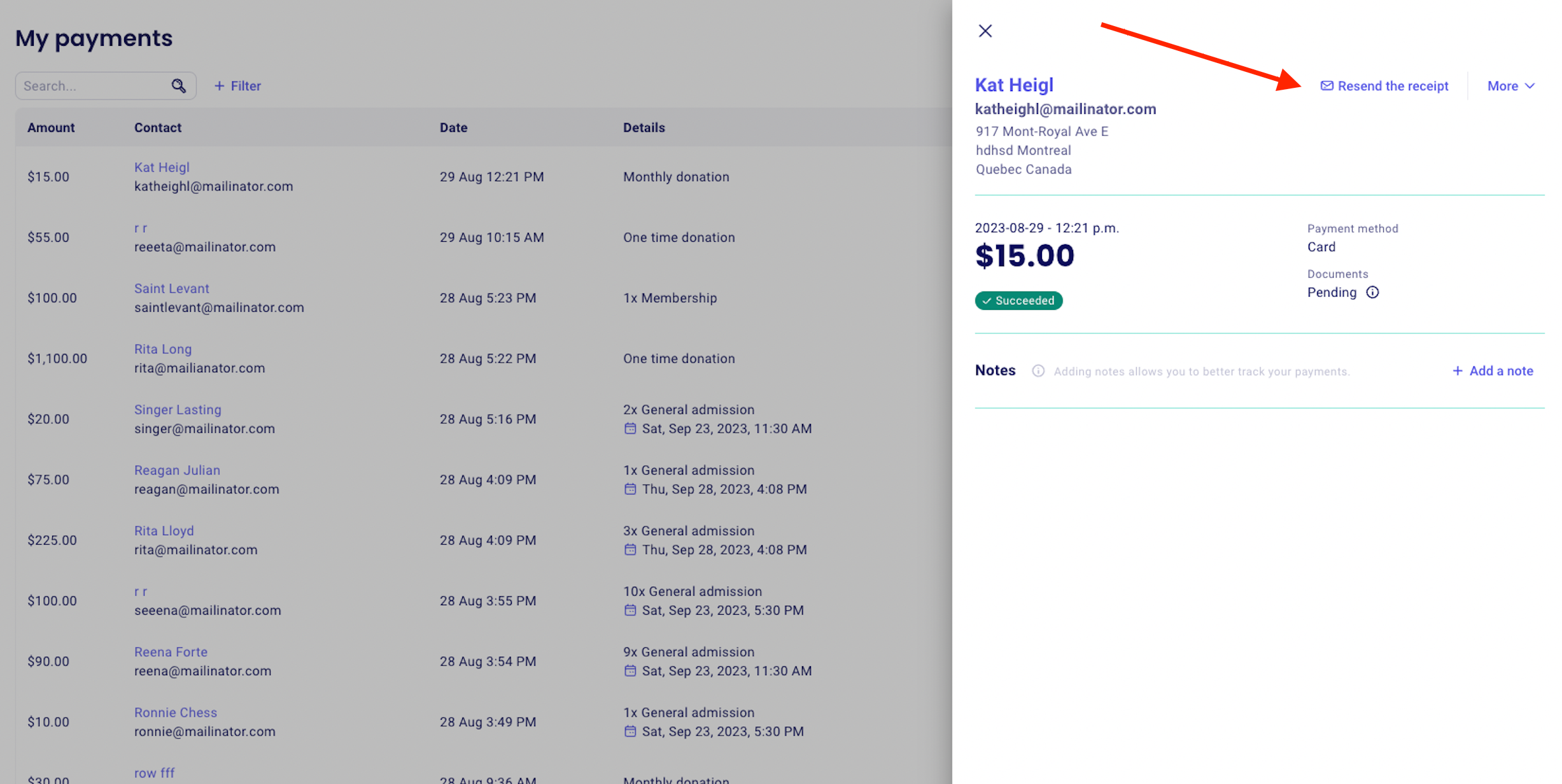Image resolution: width=1562 pixels, height=784 pixels.
Task: Click the plus icon for Add a note
Action: 1457,371
